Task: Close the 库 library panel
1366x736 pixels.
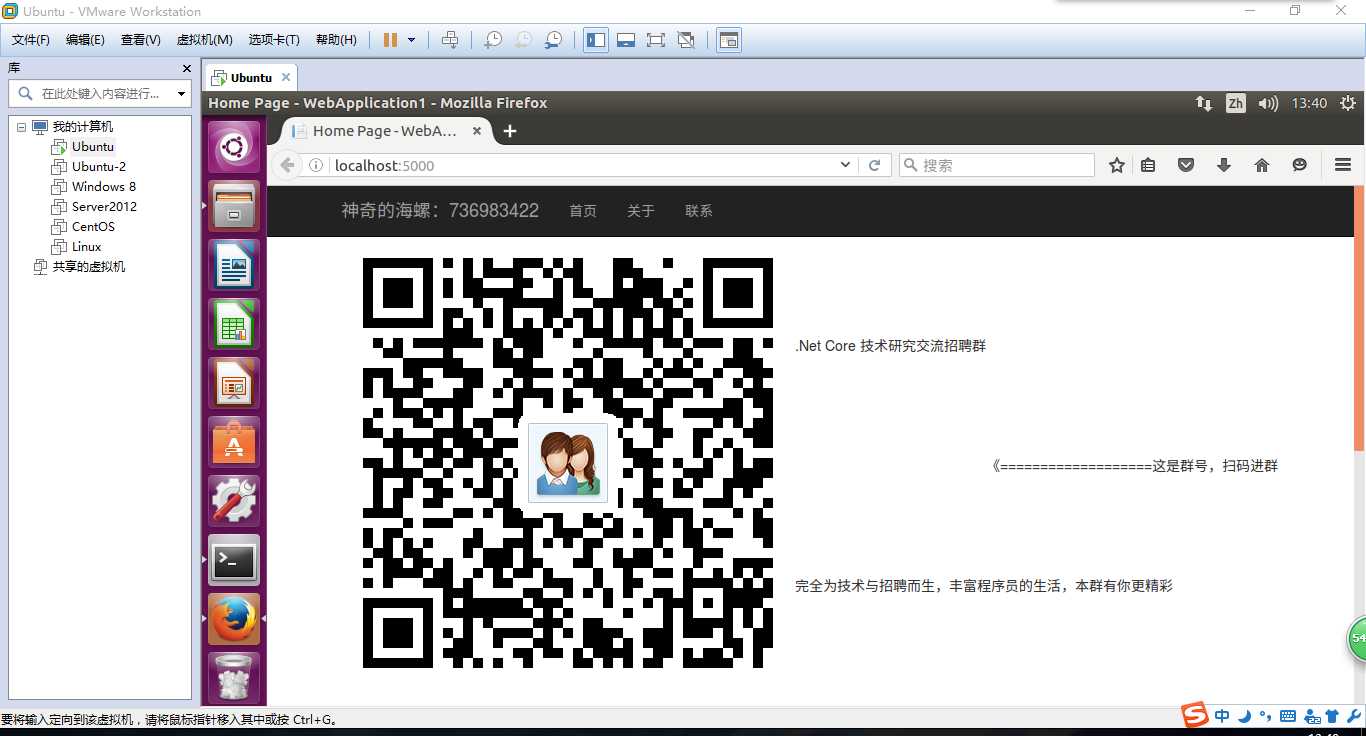Action: [x=186, y=68]
